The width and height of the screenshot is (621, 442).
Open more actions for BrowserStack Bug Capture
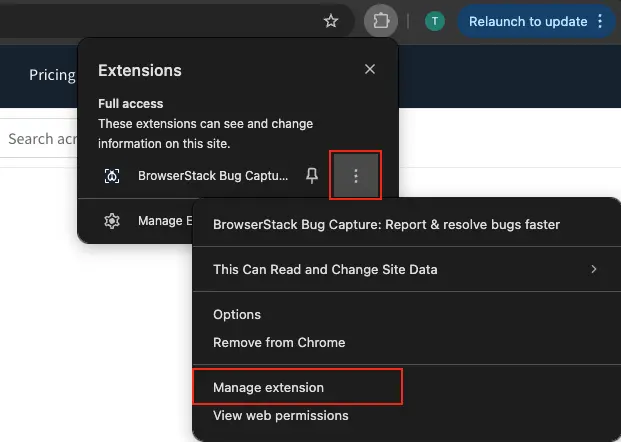point(355,176)
